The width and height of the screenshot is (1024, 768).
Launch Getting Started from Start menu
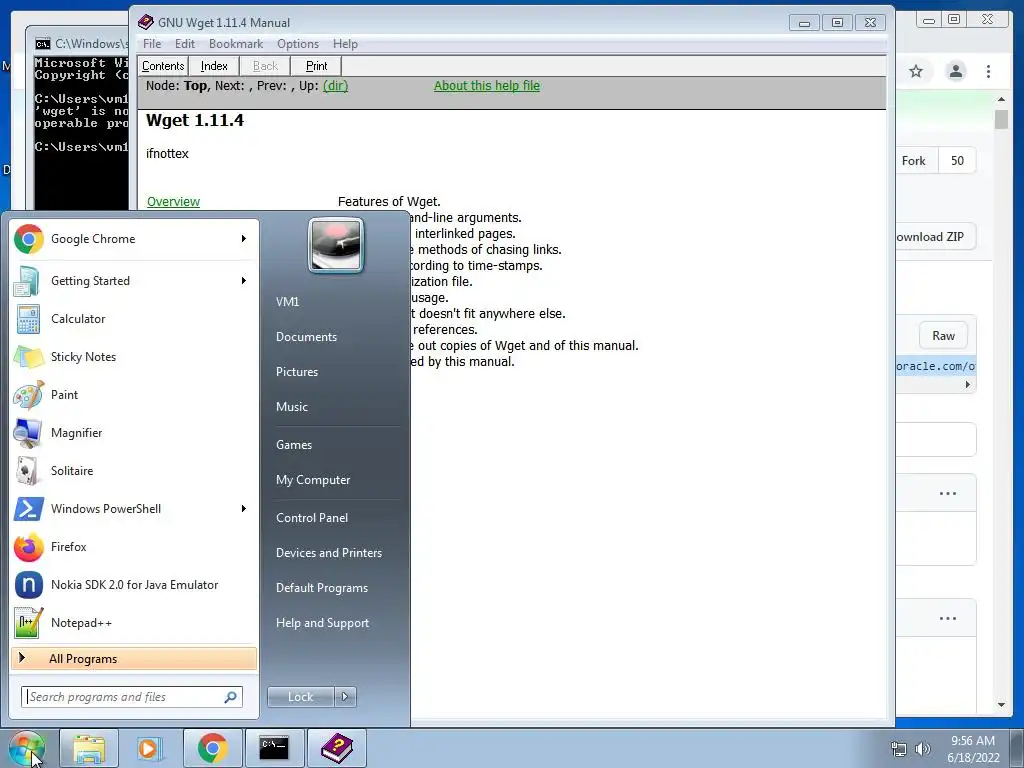(x=131, y=281)
